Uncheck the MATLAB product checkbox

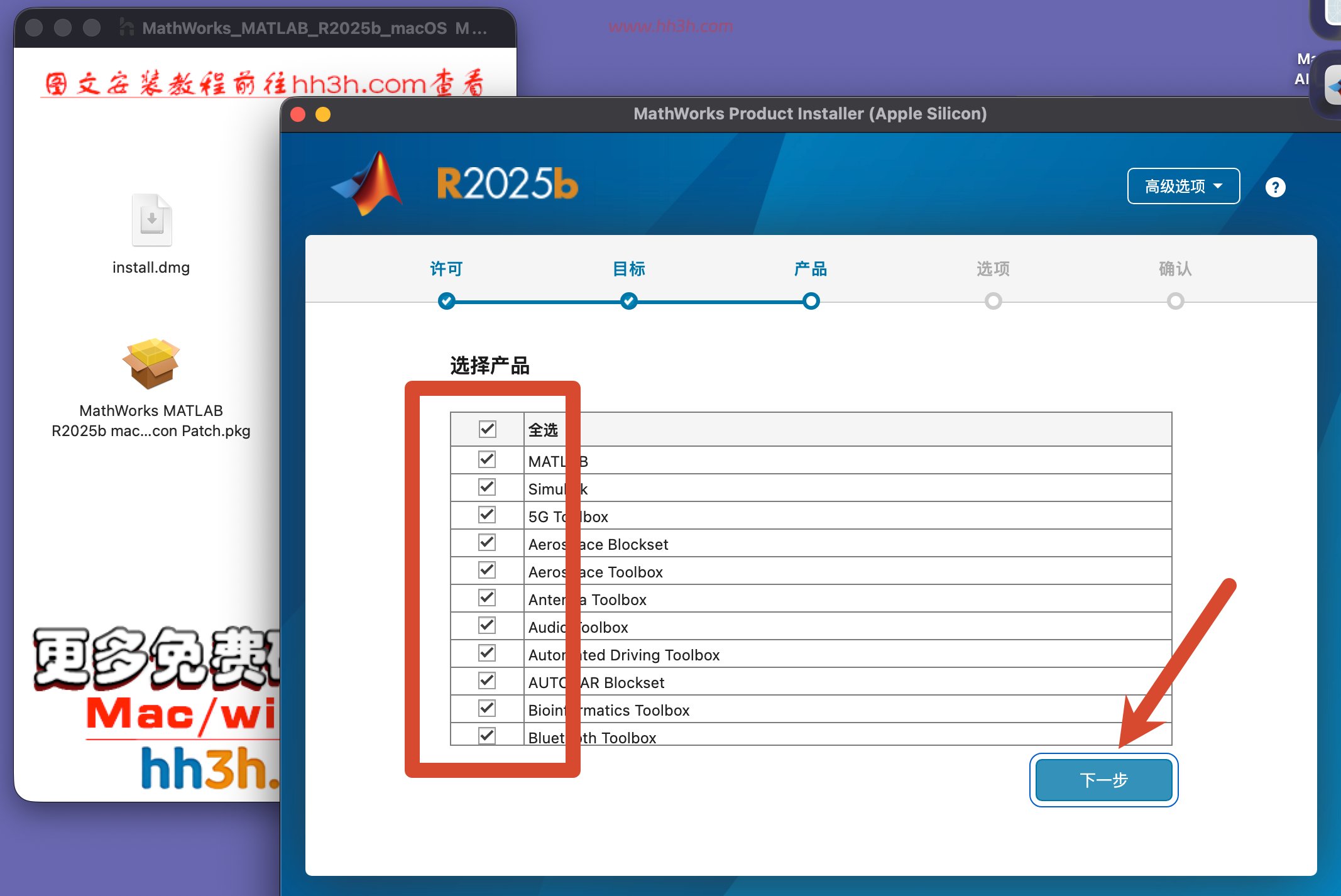click(487, 459)
